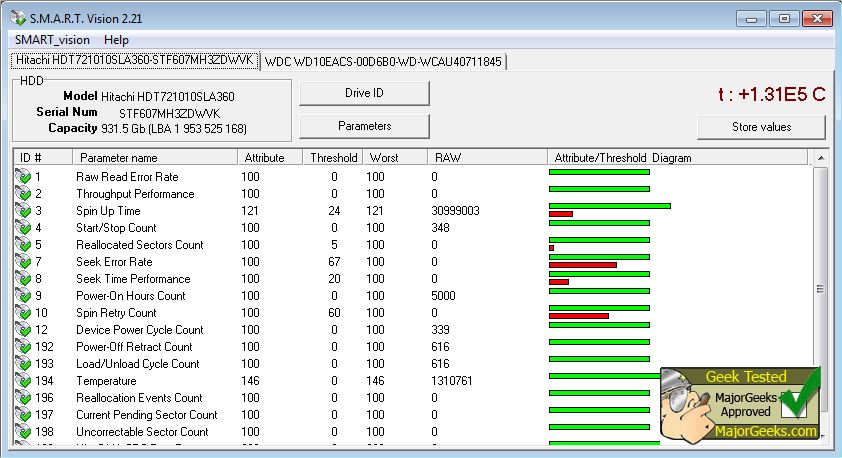Click status icon for Device Power Cycle Count

click(23, 330)
